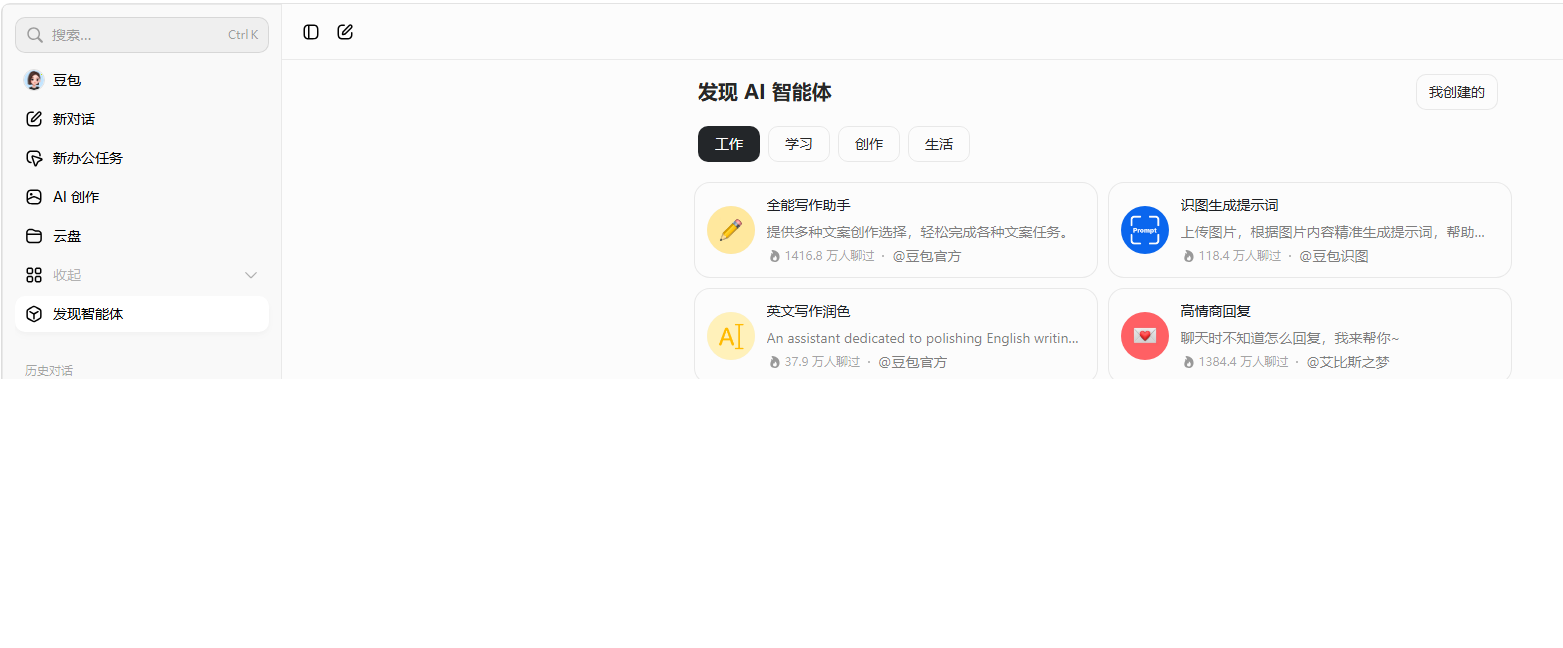Click author @豆包官方 under 英文写作润色
This screenshot has height=648, width=1563.
[913, 362]
